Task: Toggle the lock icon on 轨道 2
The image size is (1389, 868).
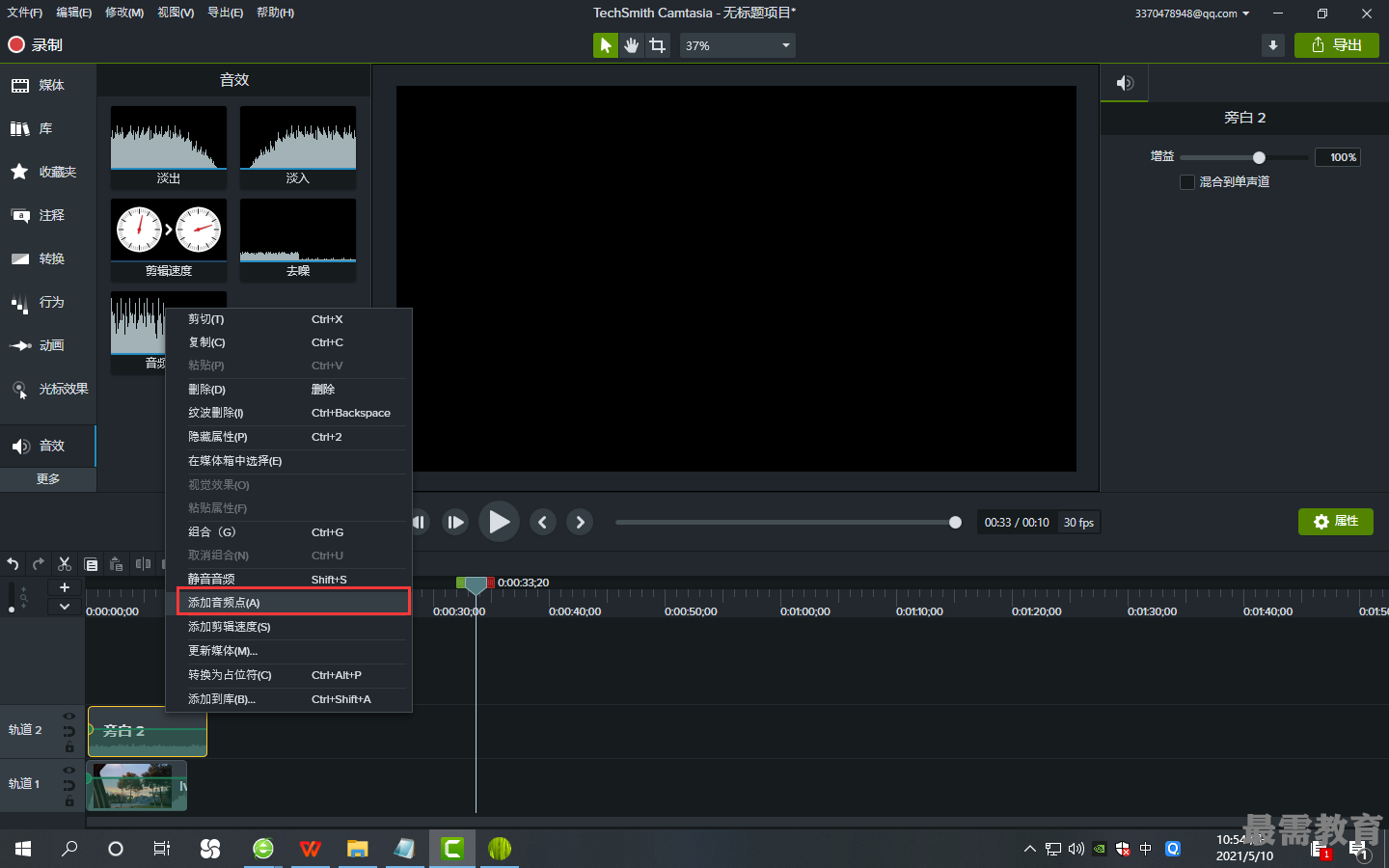Action: (x=68, y=747)
